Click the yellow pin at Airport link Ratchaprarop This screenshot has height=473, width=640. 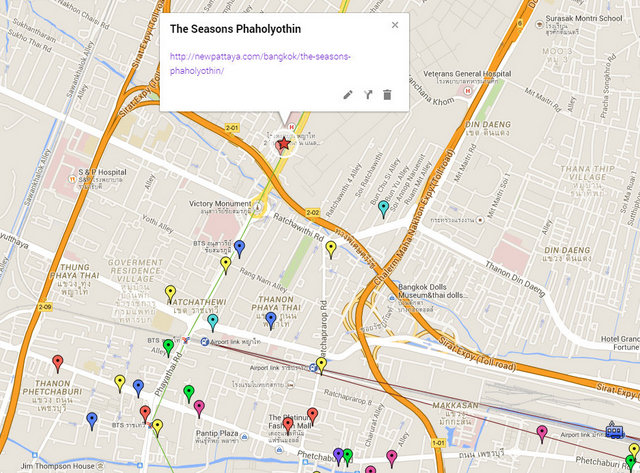[x=322, y=365]
